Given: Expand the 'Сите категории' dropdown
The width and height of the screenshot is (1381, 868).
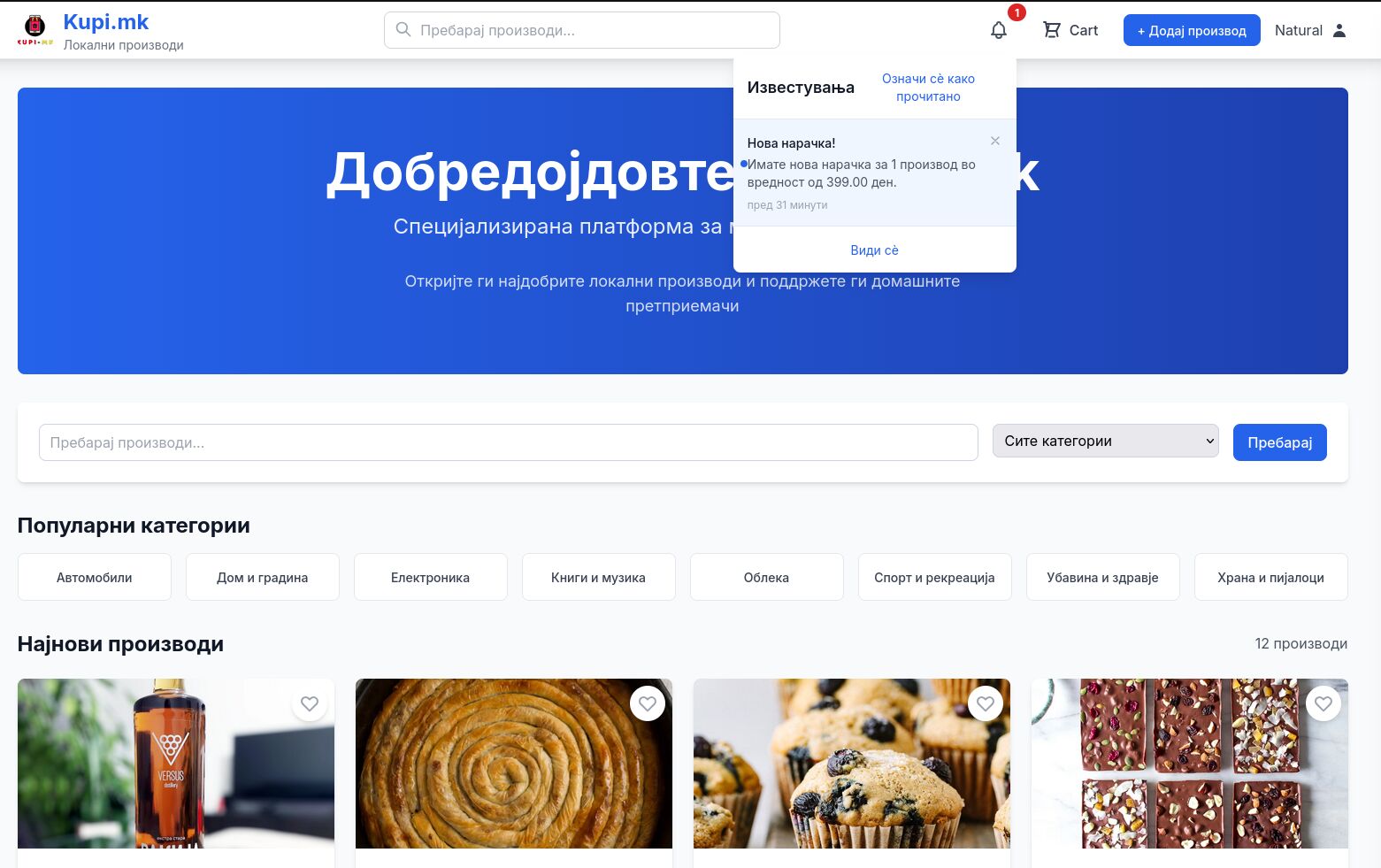Looking at the screenshot, I should click(1105, 441).
